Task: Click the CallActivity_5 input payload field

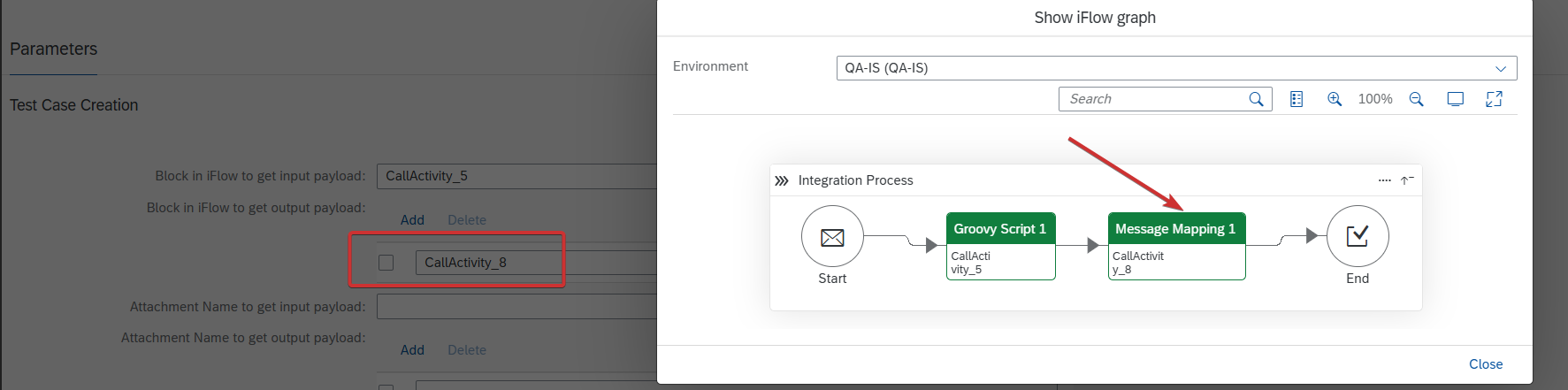Action: [x=517, y=176]
